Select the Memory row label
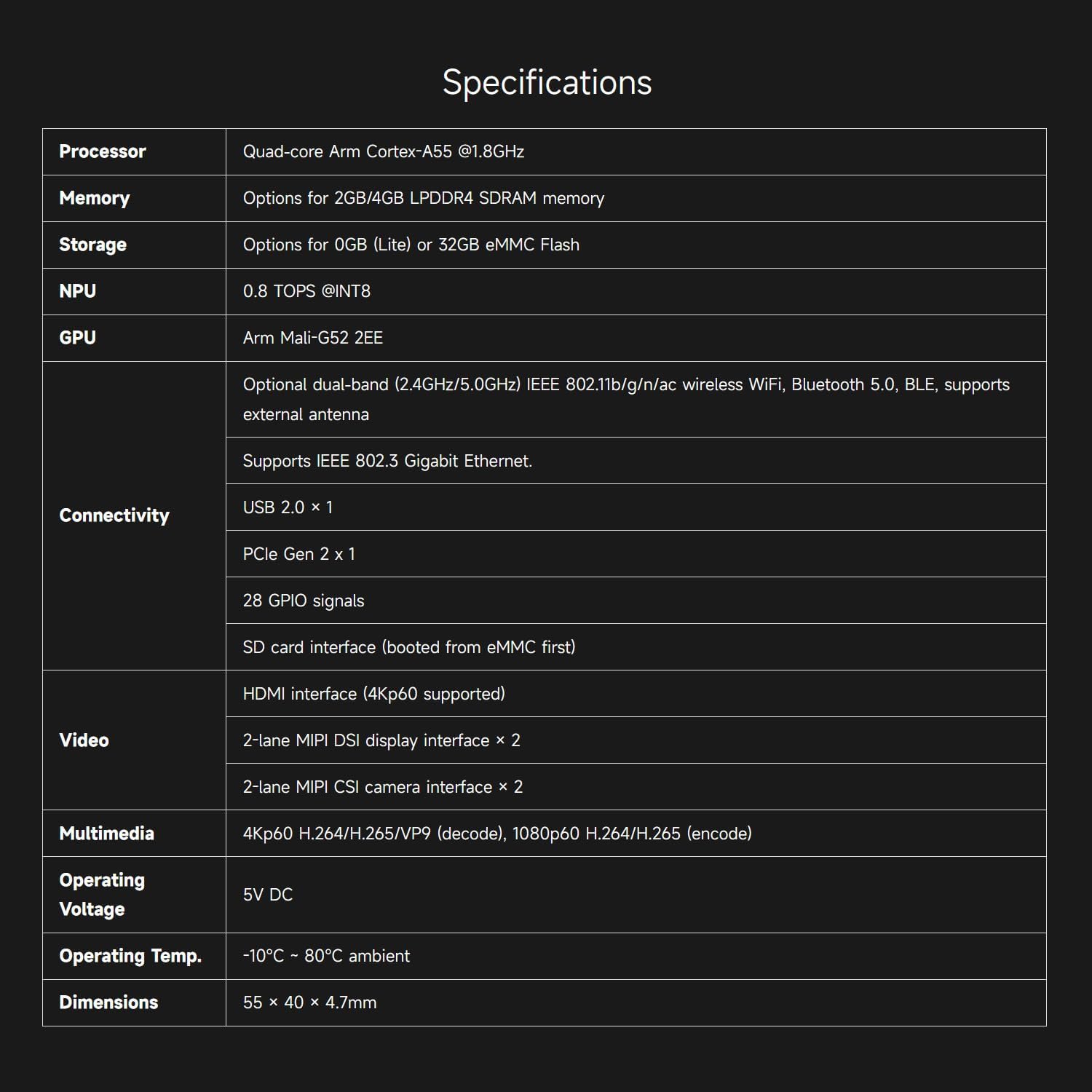This screenshot has height=1092, width=1092. click(x=95, y=198)
